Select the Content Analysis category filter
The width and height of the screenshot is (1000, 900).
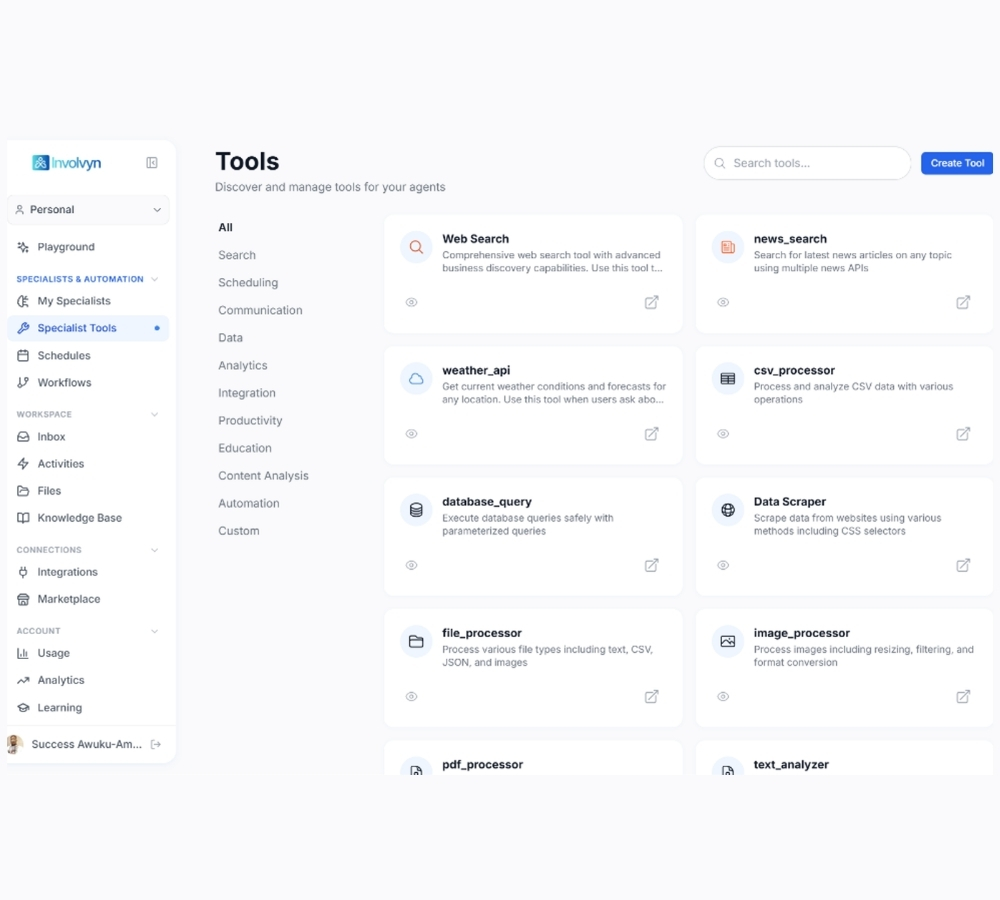click(263, 476)
